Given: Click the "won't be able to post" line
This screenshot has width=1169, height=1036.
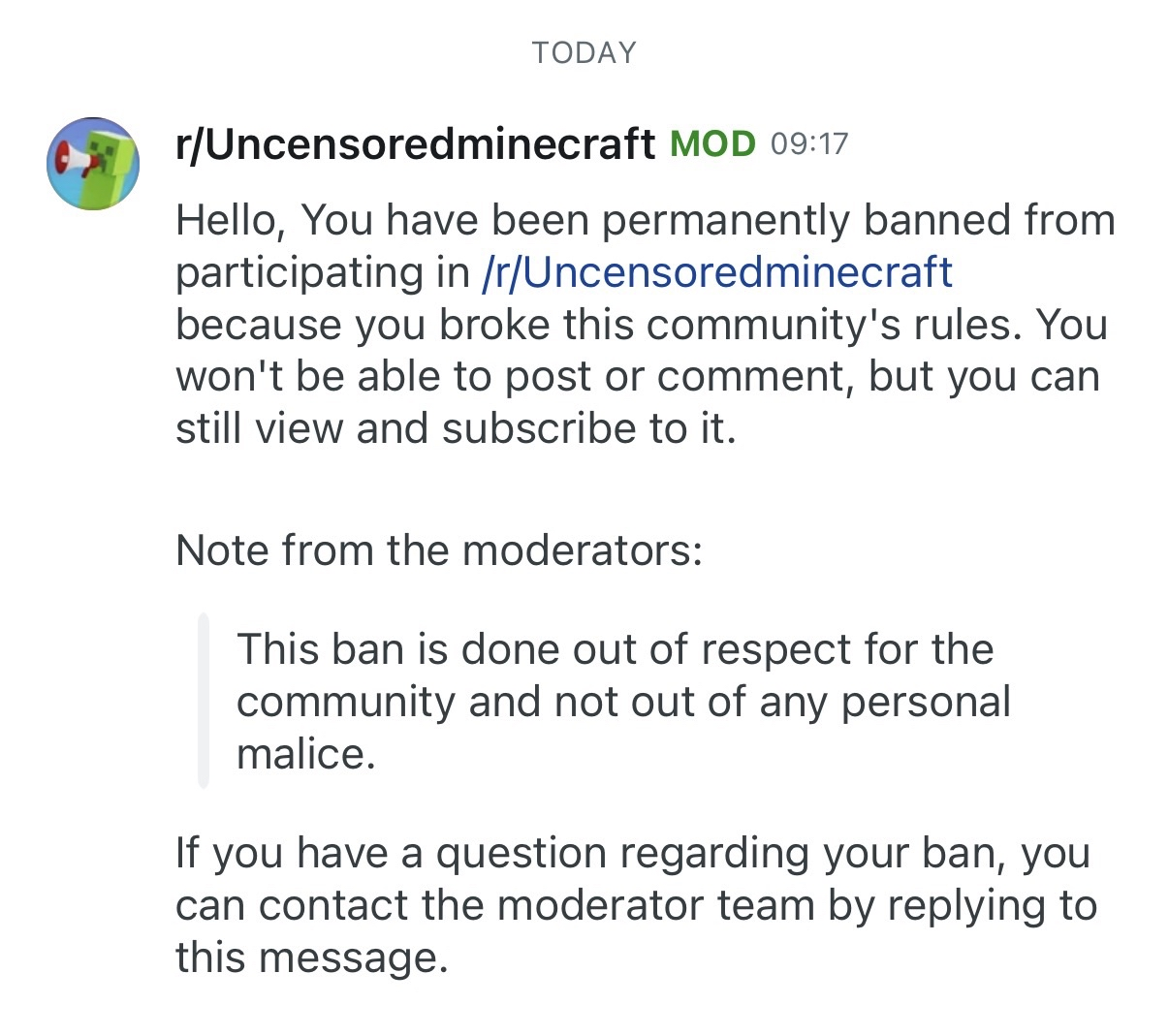Looking at the screenshot, I should point(637,376).
